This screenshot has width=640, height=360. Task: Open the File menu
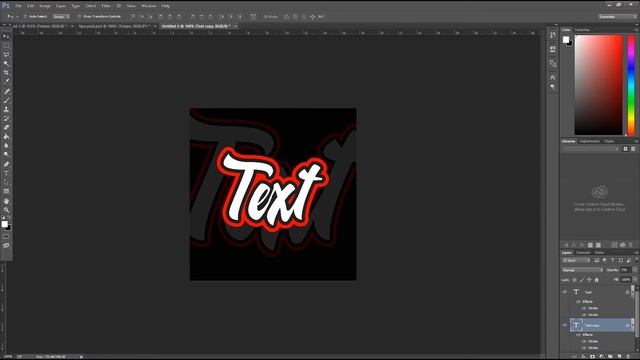click(18, 6)
